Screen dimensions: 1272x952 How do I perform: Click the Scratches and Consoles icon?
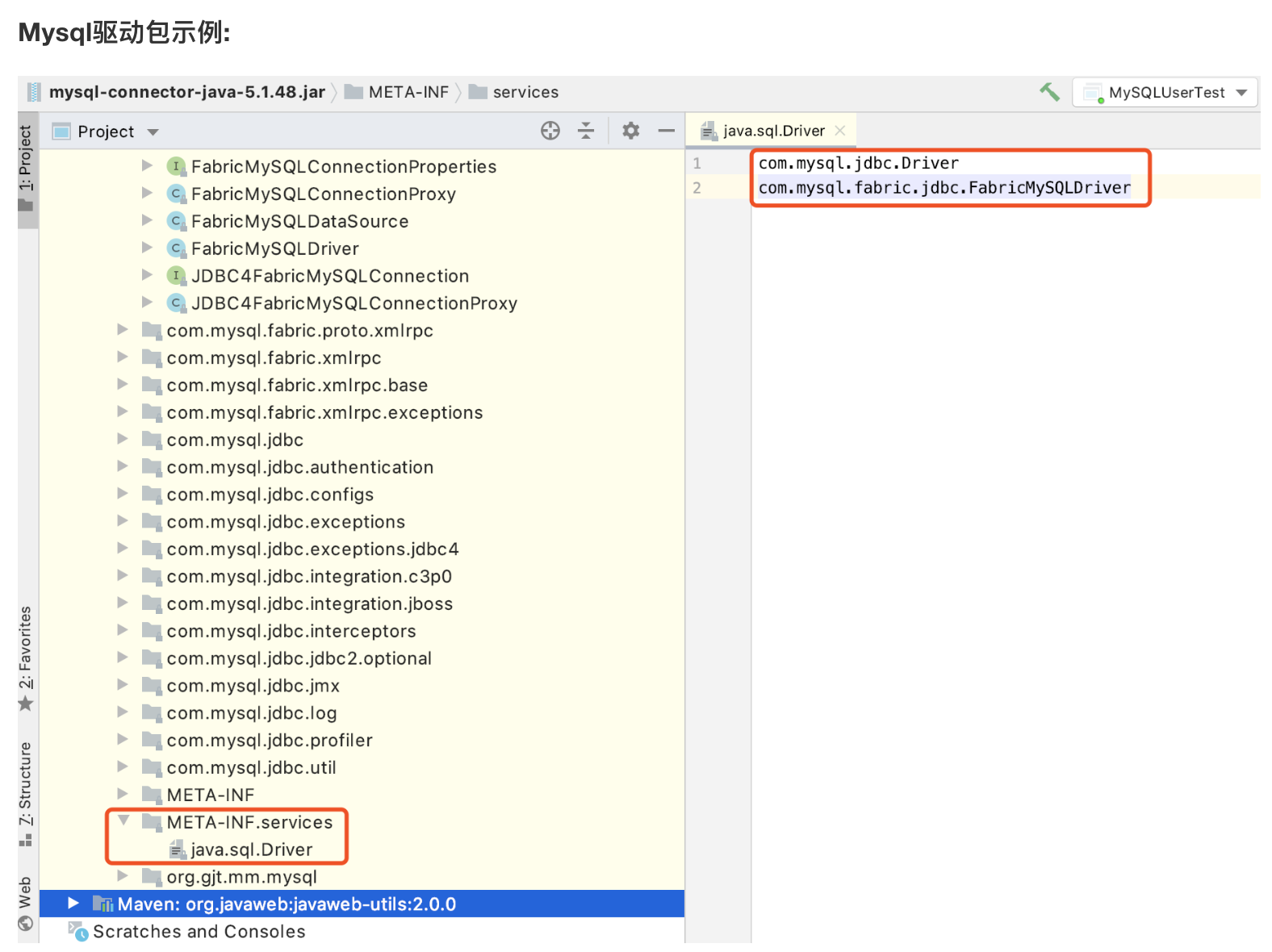pyautogui.click(x=78, y=931)
